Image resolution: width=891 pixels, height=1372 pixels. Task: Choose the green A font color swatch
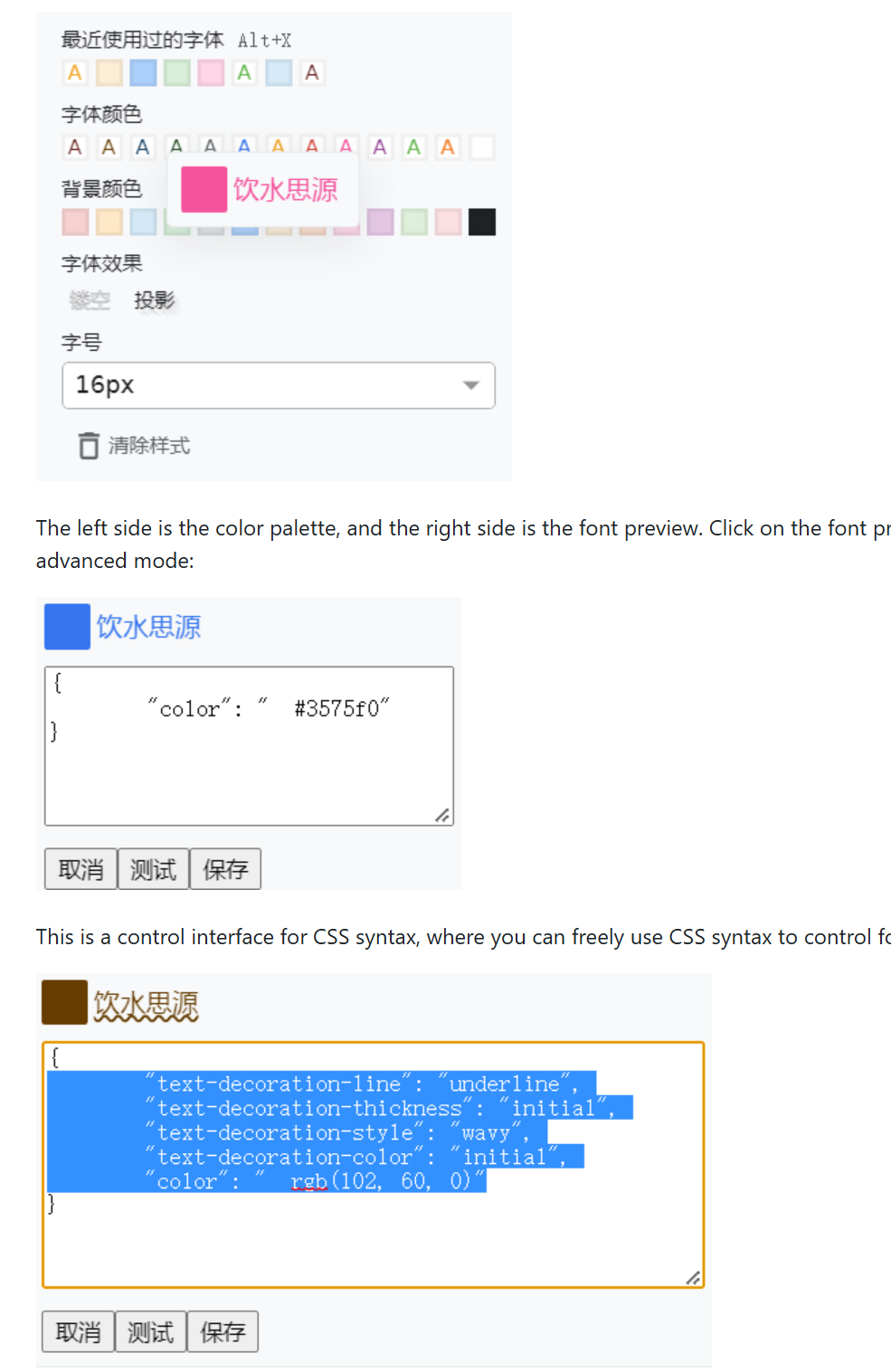pyautogui.click(x=413, y=147)
